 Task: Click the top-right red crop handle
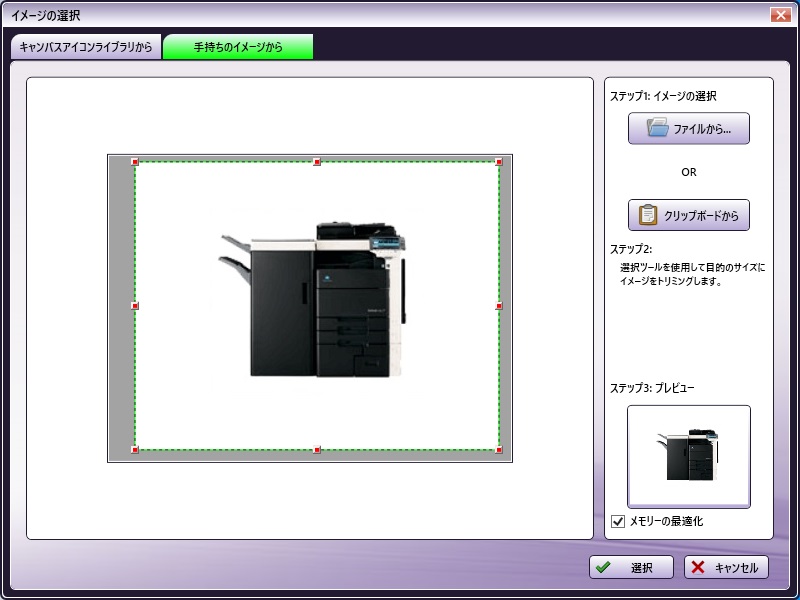(x=499, y=162)
